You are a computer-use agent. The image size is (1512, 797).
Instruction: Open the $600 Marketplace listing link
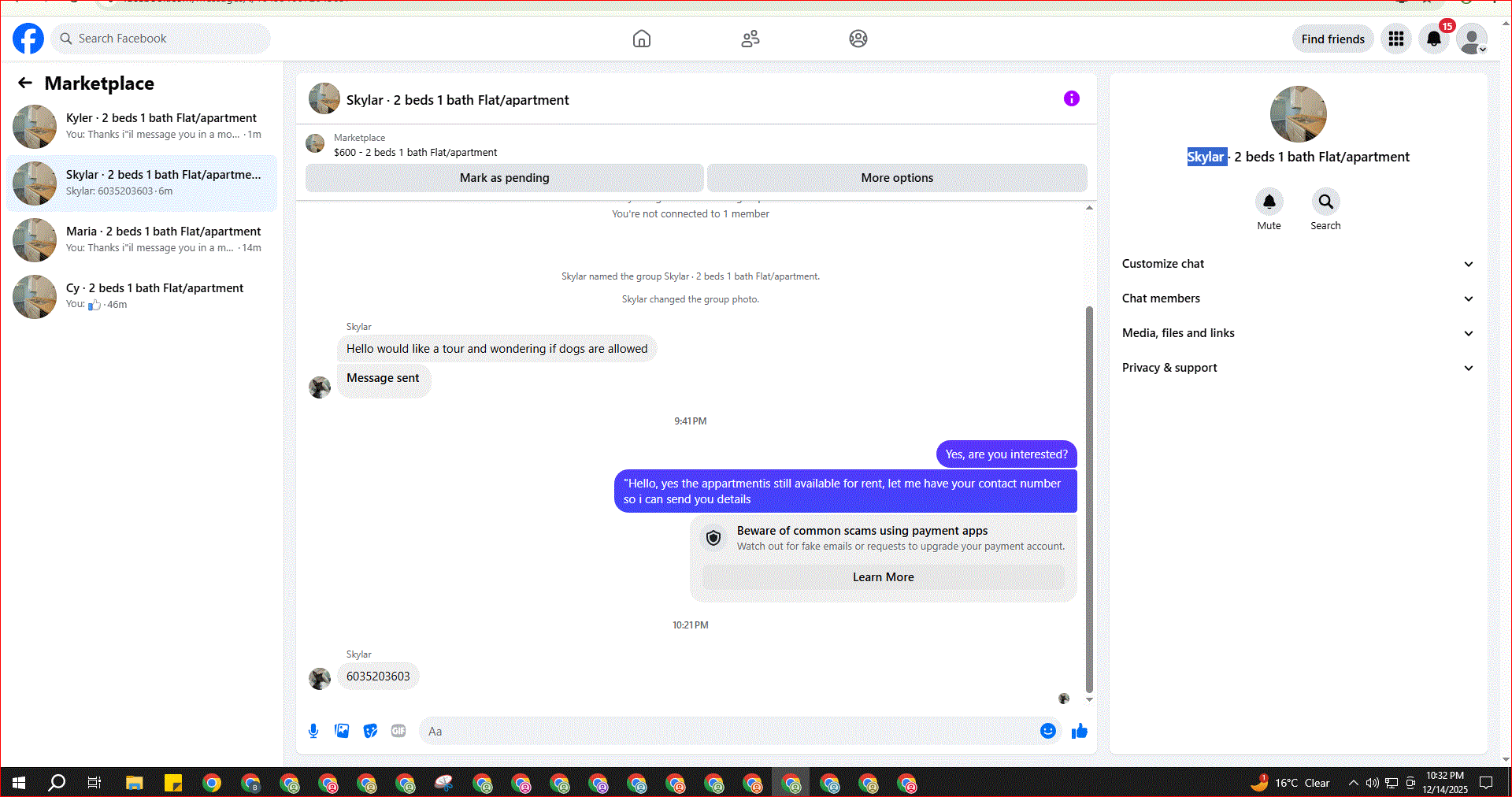pos(415,153)
